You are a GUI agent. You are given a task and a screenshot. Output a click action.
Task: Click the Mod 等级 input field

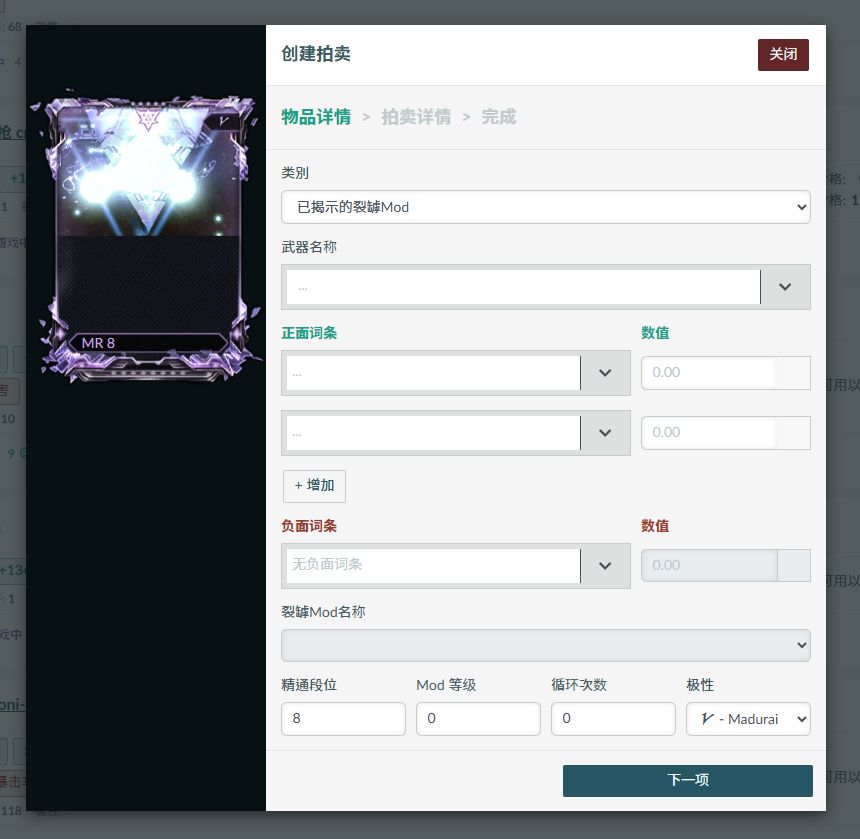(x=478, y=718)
